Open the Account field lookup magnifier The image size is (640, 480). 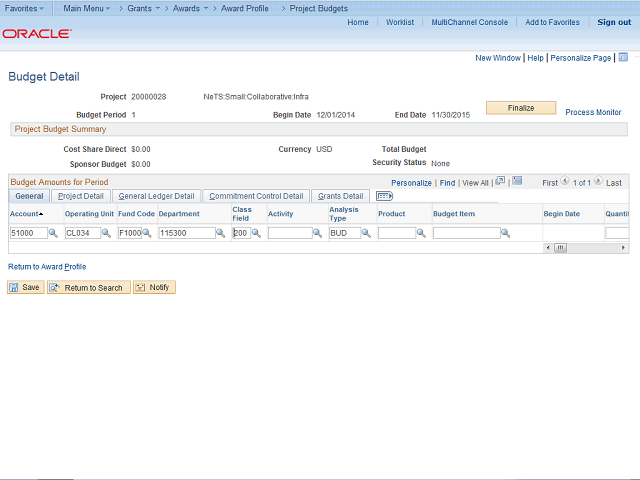54,233
